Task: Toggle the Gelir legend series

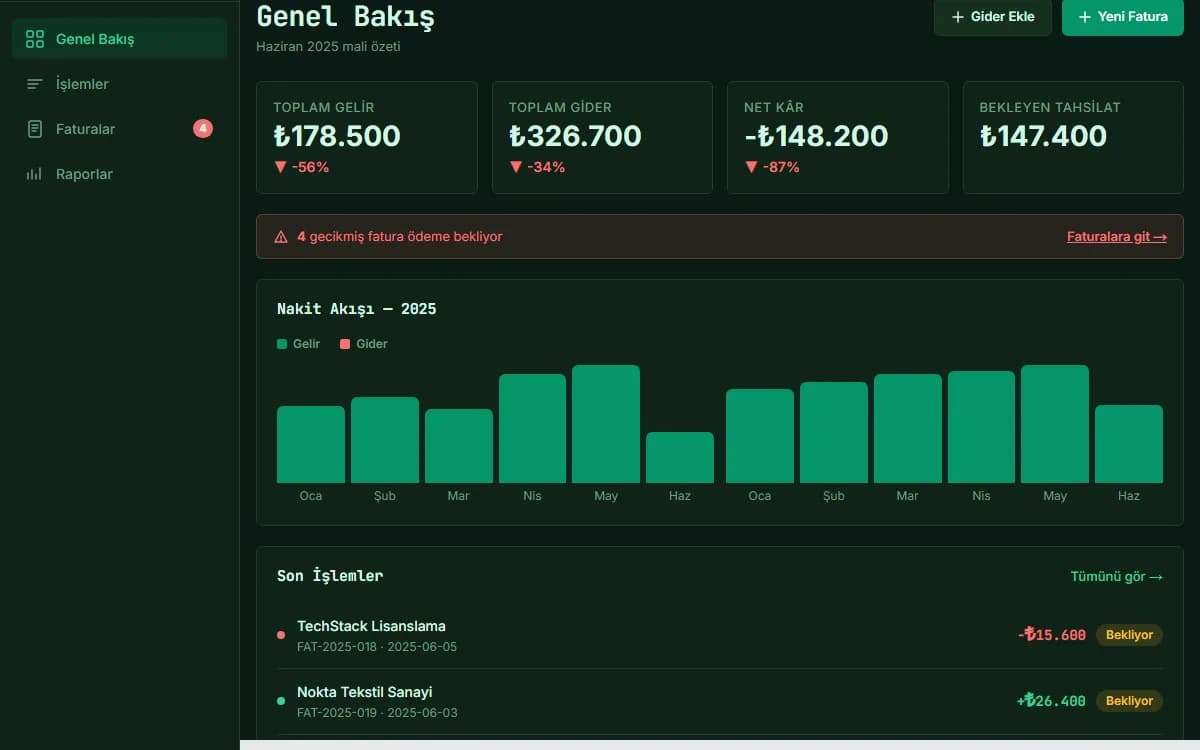Action: pos(299,344)
